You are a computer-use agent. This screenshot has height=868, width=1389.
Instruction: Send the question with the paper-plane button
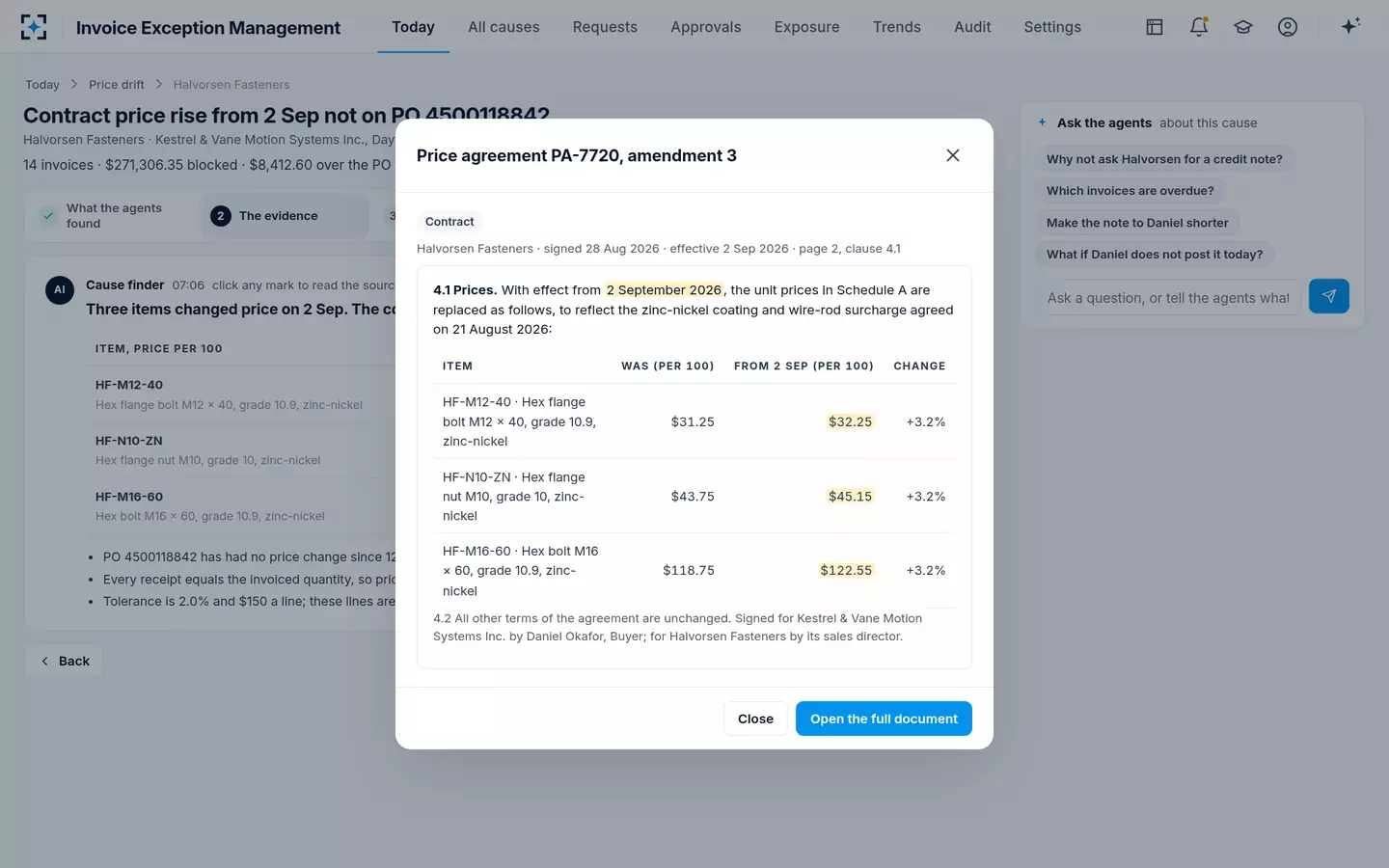coord(1329,296)
